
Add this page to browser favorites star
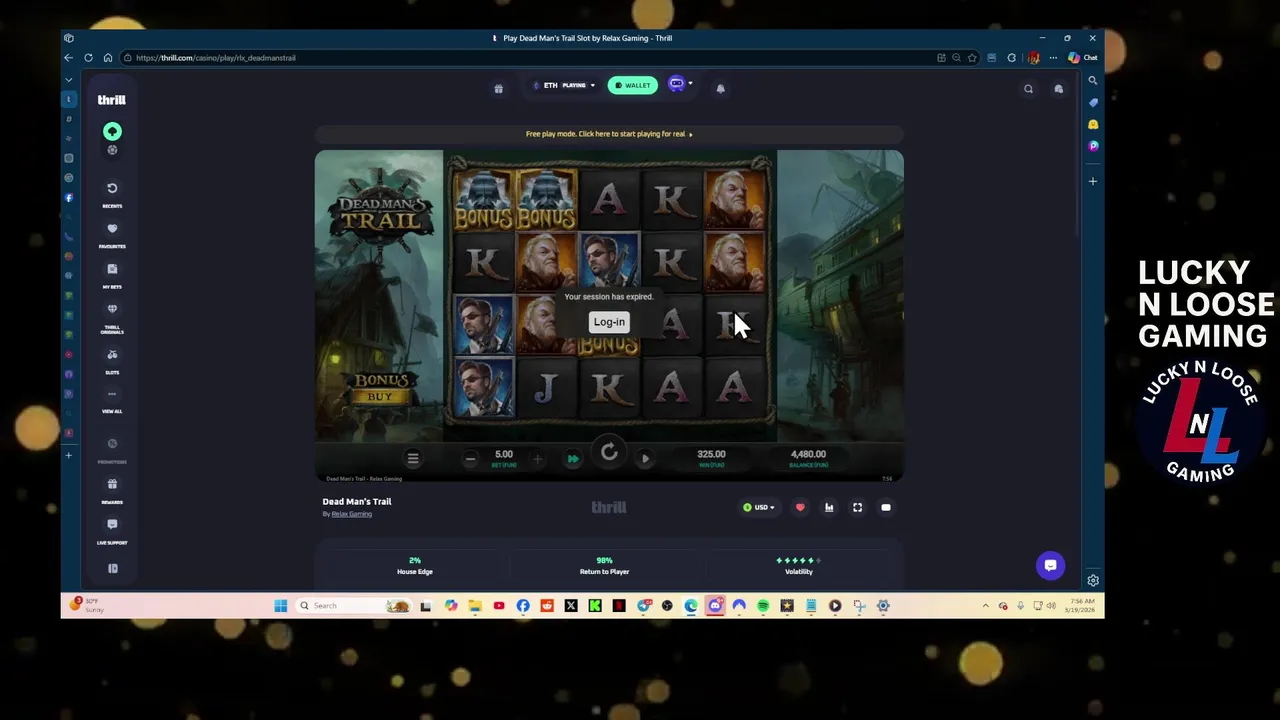click(x=972, y=58)
